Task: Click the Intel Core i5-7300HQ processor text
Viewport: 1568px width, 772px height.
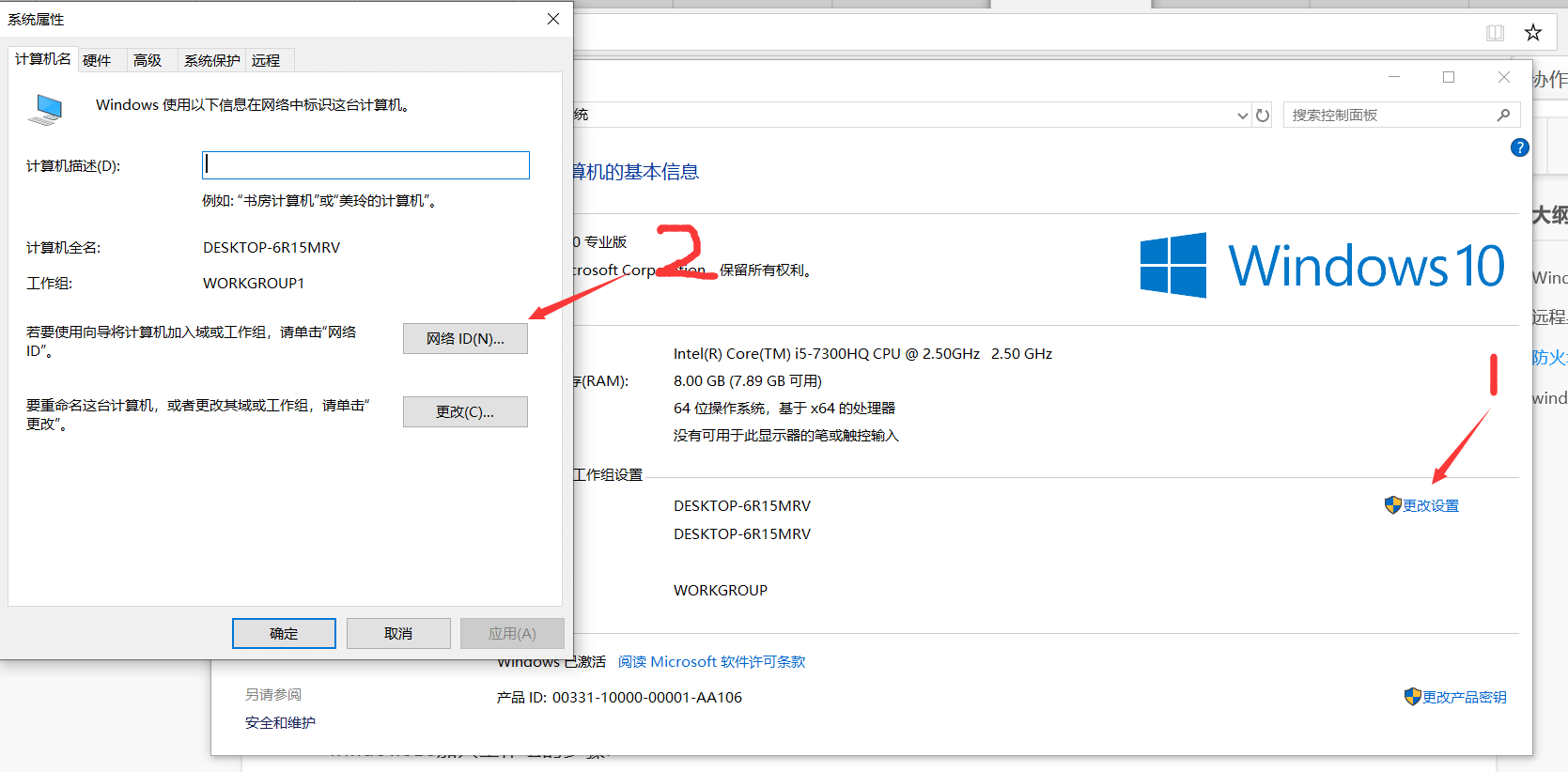Action: [x=862, y=354]
